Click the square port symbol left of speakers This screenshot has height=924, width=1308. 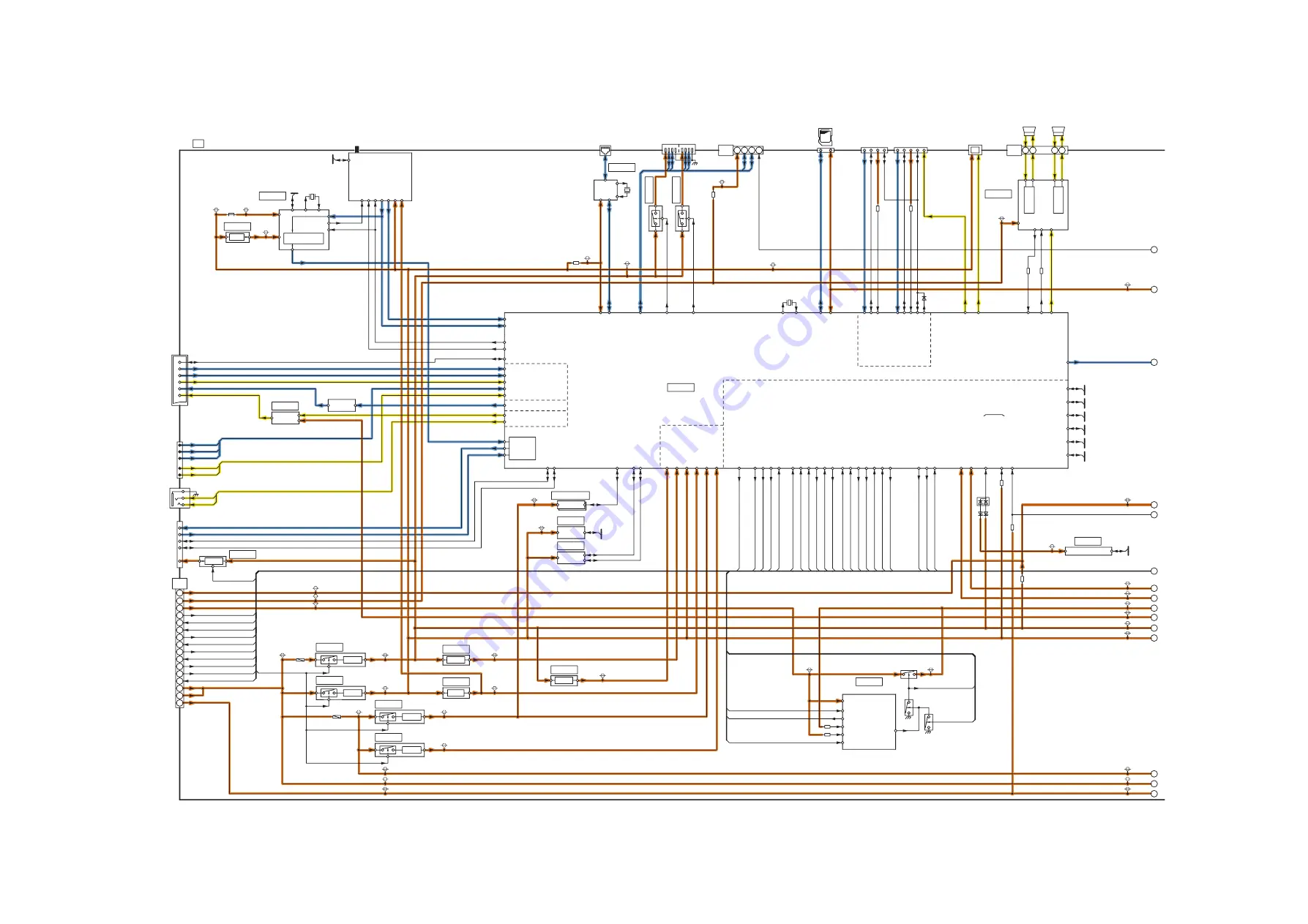[x=975, y=149]
